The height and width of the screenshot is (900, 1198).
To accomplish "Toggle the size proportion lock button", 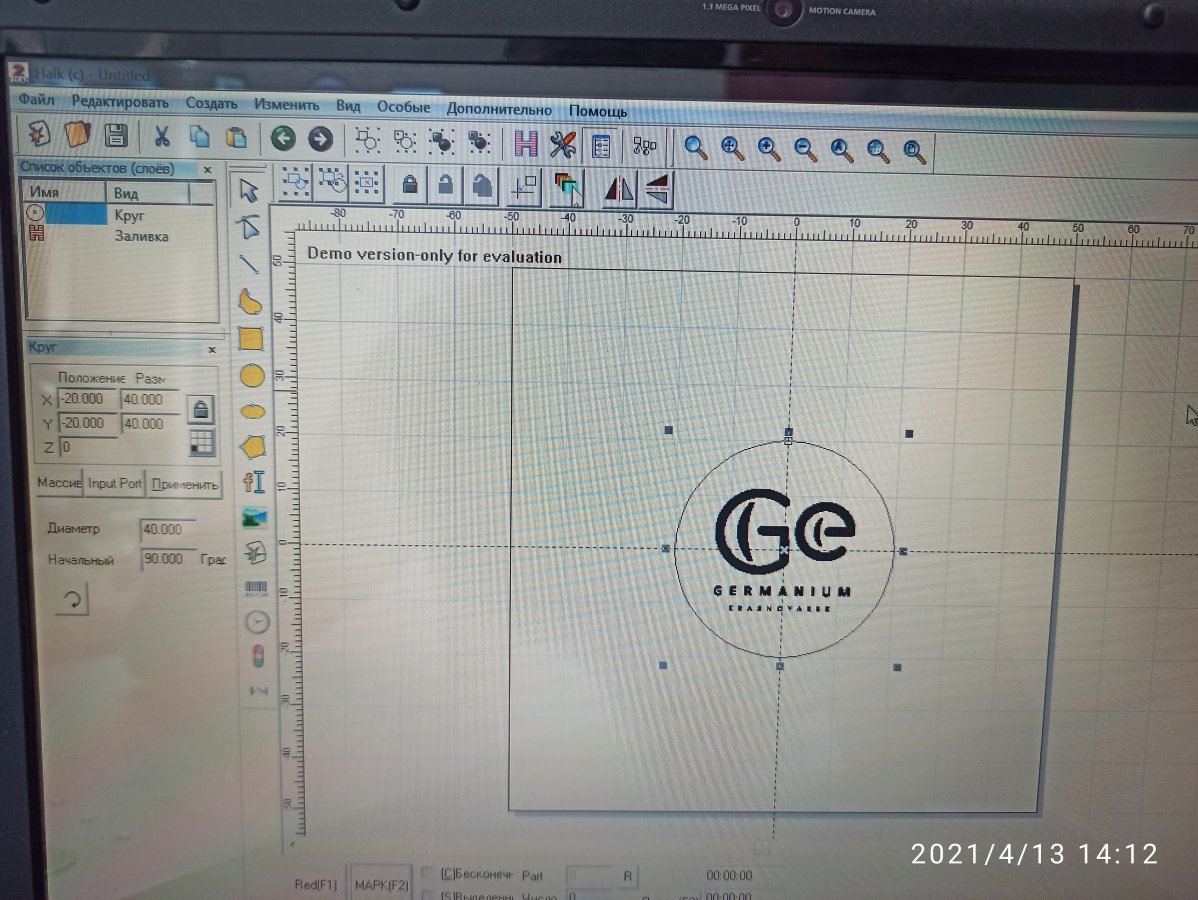I will tap(200, 410).
